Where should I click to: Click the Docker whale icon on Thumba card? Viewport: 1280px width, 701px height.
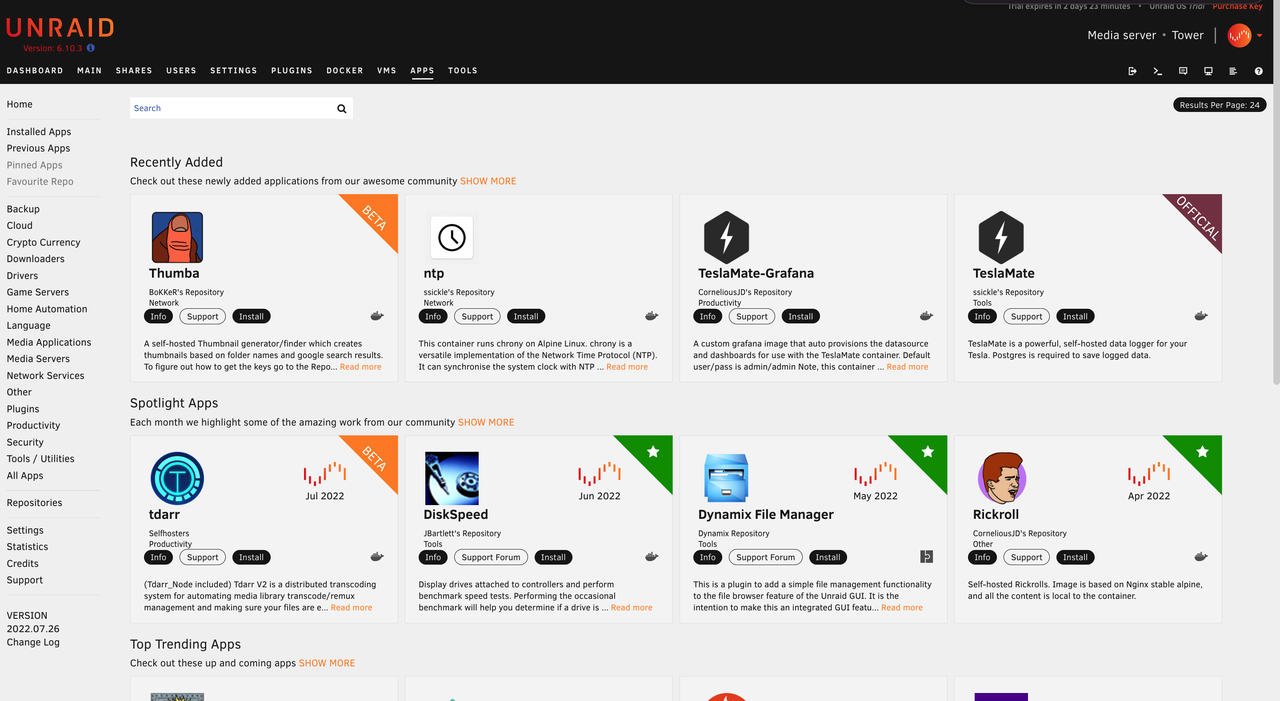377,316
